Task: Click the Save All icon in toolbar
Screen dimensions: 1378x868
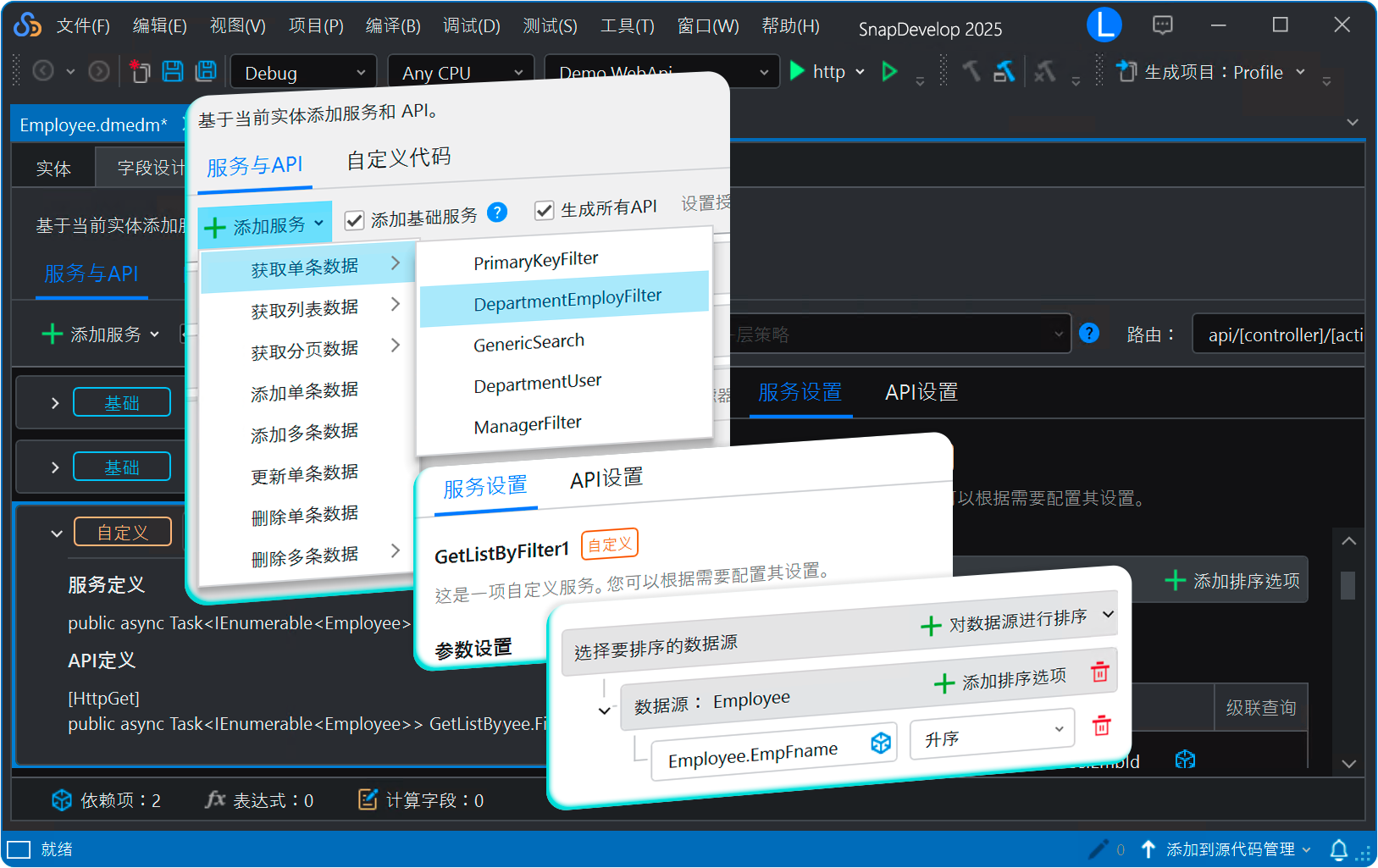Action: tap(206, 71)
